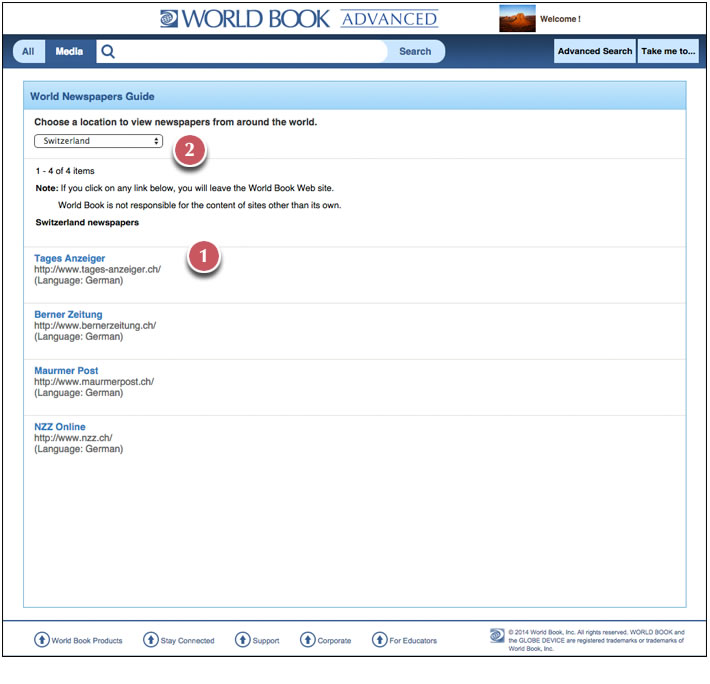Open the Maurmer Post newspaper link
The image size is (710, 684).
pos(66,370)
